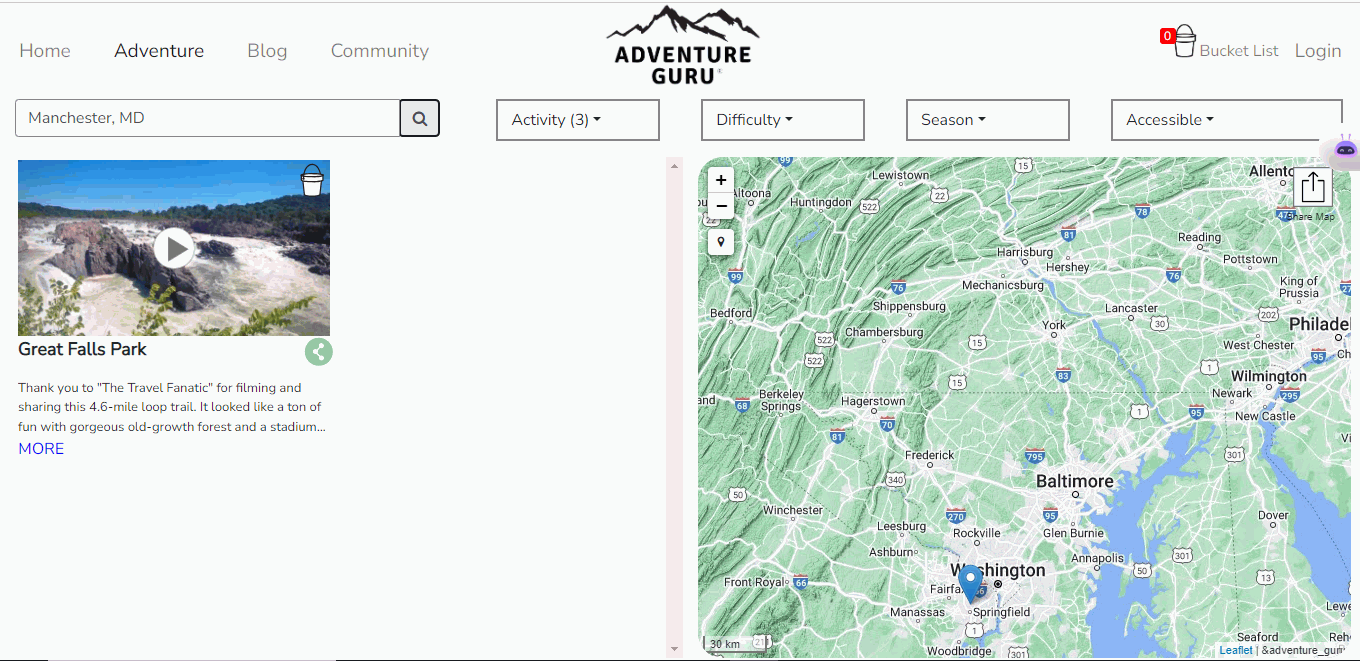
Task: Zoom in on the map
Action: pos(721,180)
